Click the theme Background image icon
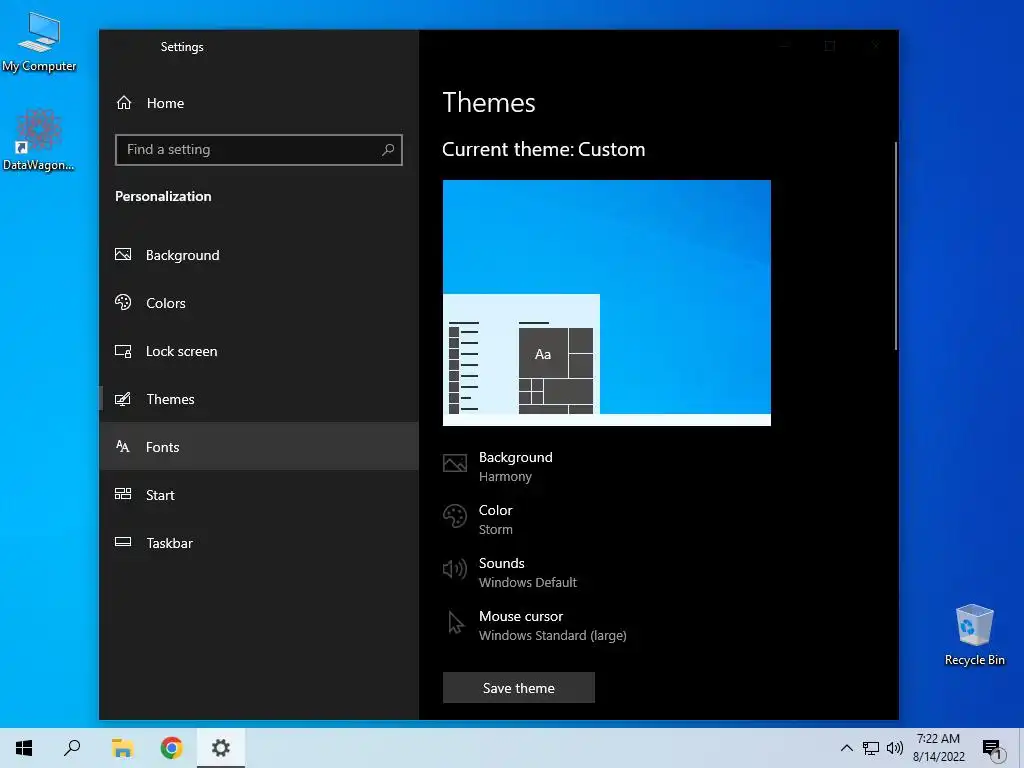1024x768 pixels. pos(455,463)
